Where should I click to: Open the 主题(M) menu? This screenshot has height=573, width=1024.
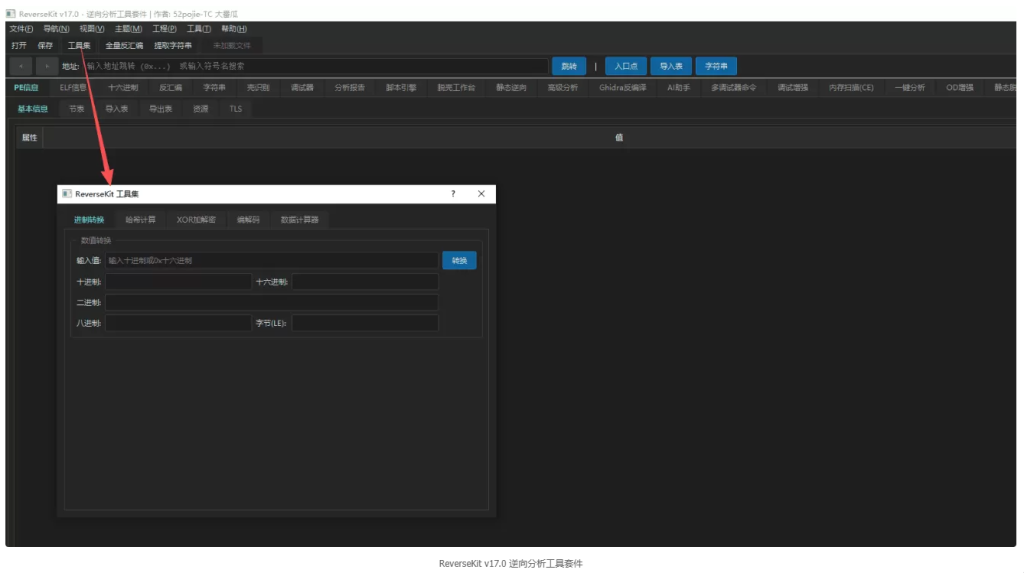click(128, 29)
